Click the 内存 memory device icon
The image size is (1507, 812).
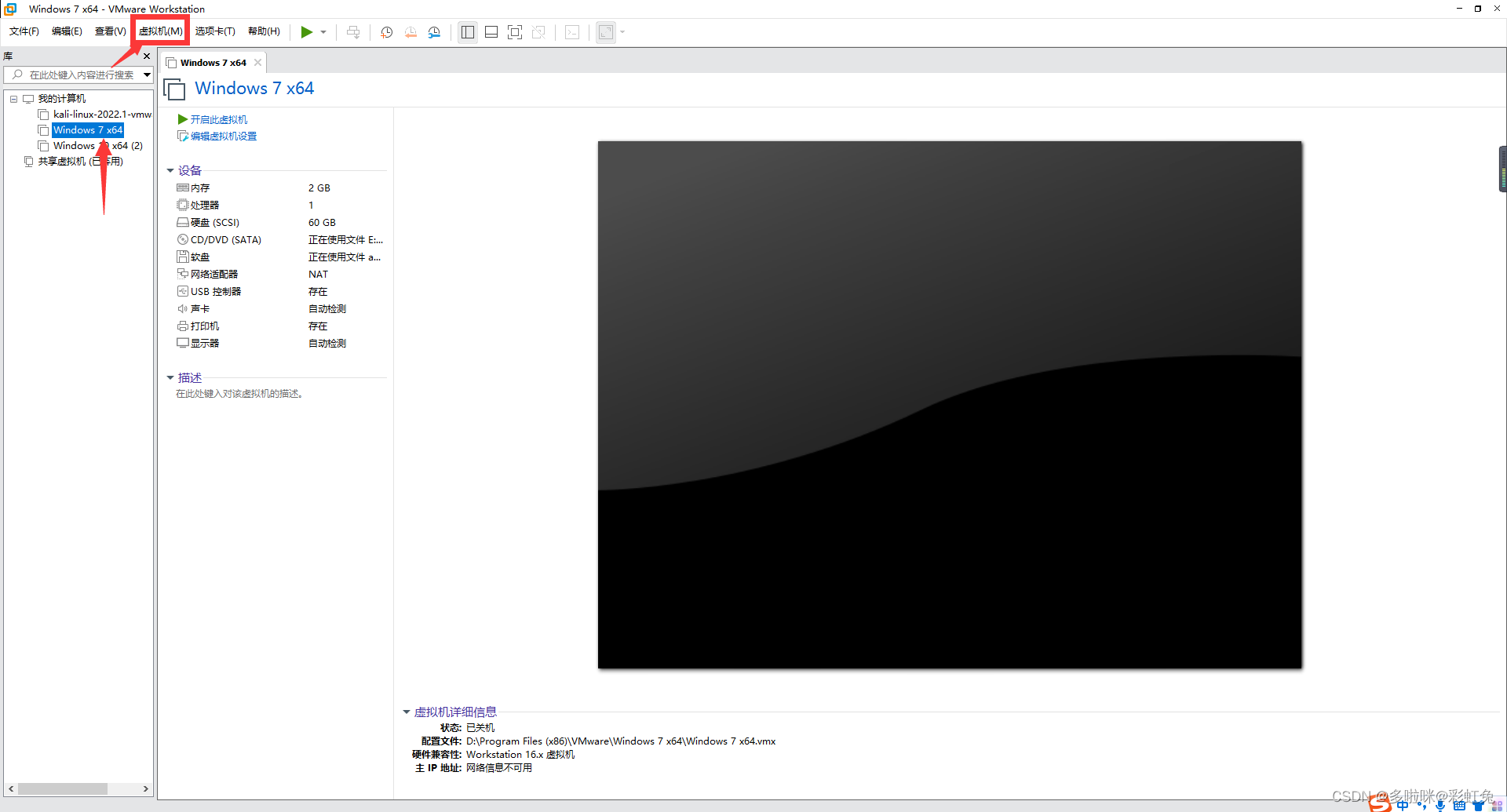(183, 188)
